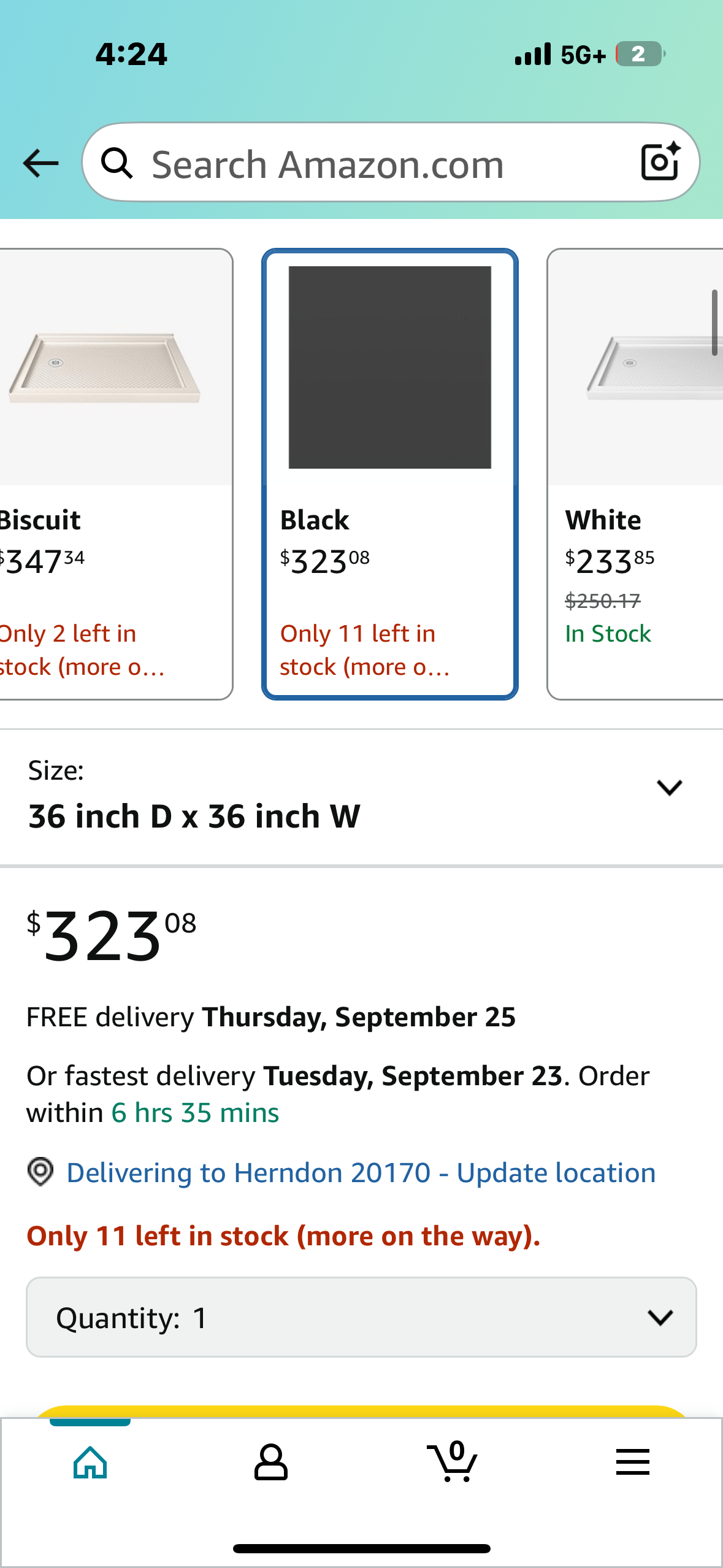The width and height of the screenshot is (723, 1568).
Task: Open the shopping cart icon
Action: 453,1462
